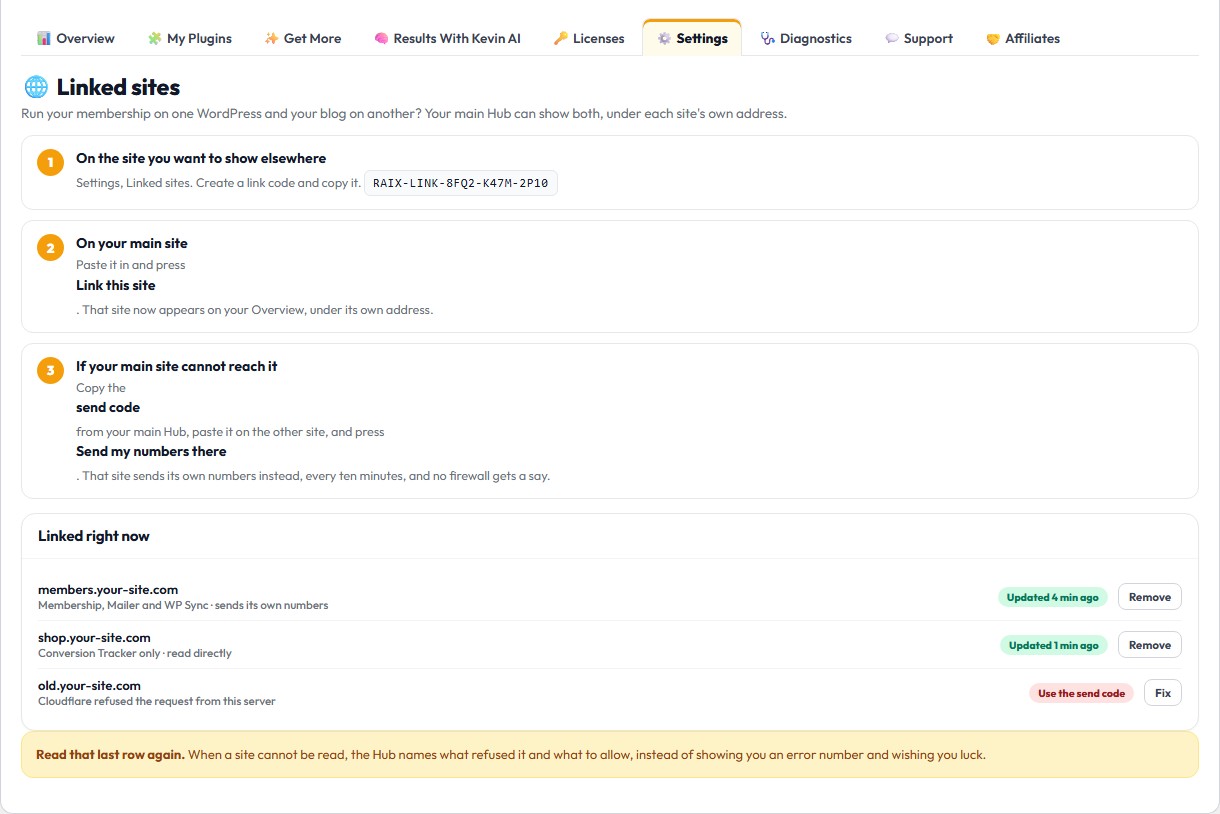The image size is (1220, 814).
Task: Click the Get More sparkles icon
Action: [271, 38]
